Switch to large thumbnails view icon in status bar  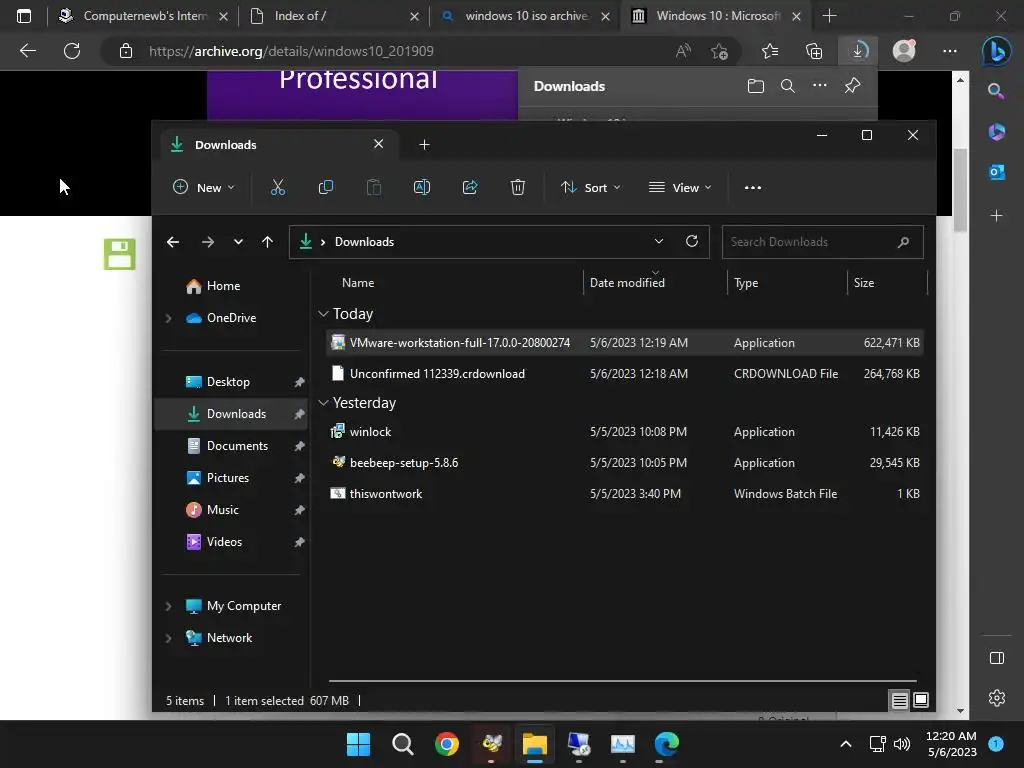pyautogui.click(x=921, y=701)
